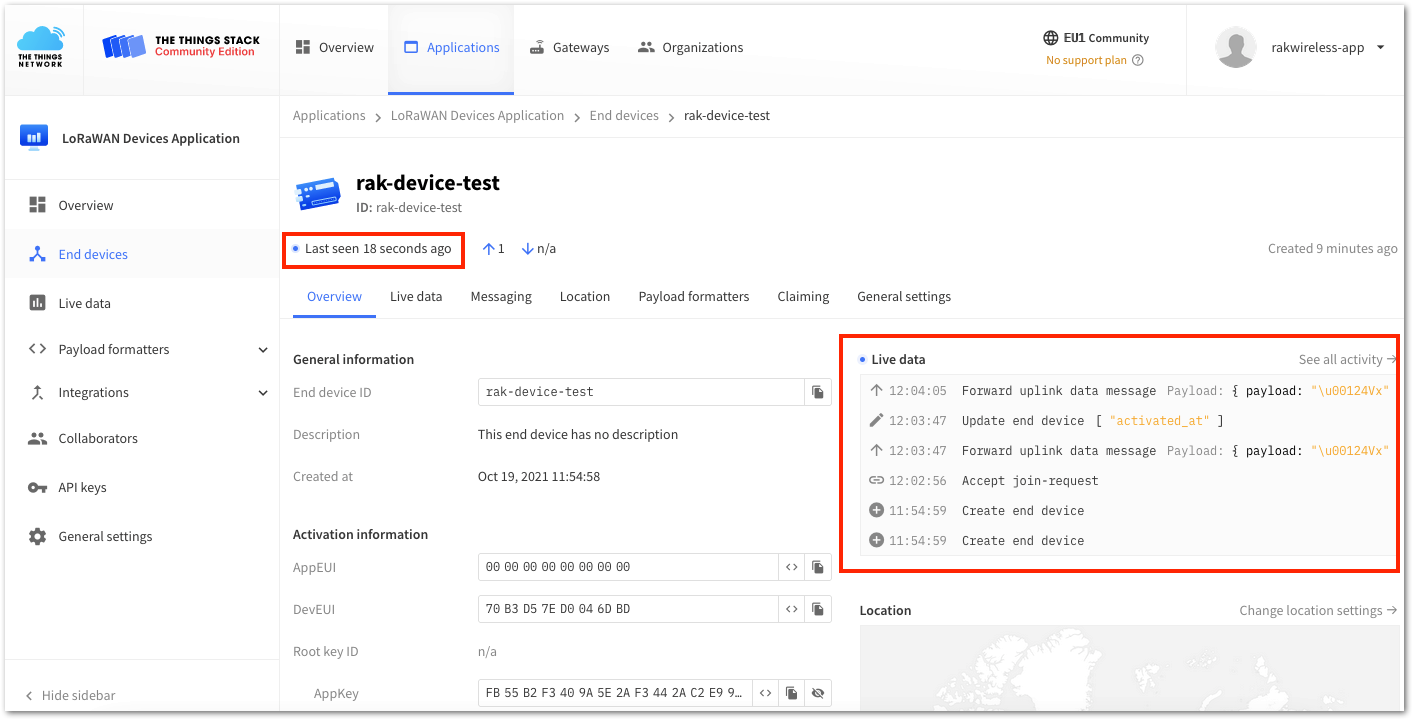
Task: Copy the AppKey value
Action: 791,693
